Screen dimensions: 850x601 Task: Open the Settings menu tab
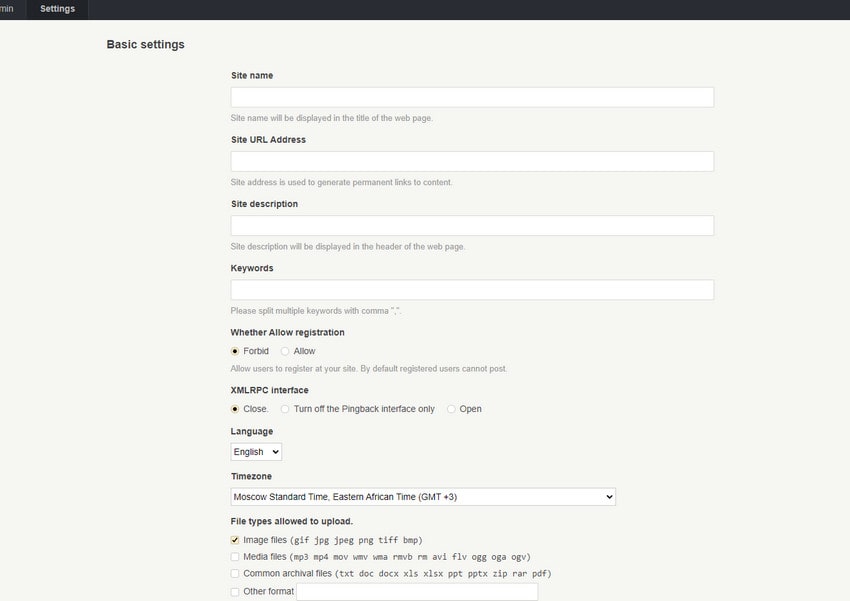click(x=57, y=9)
